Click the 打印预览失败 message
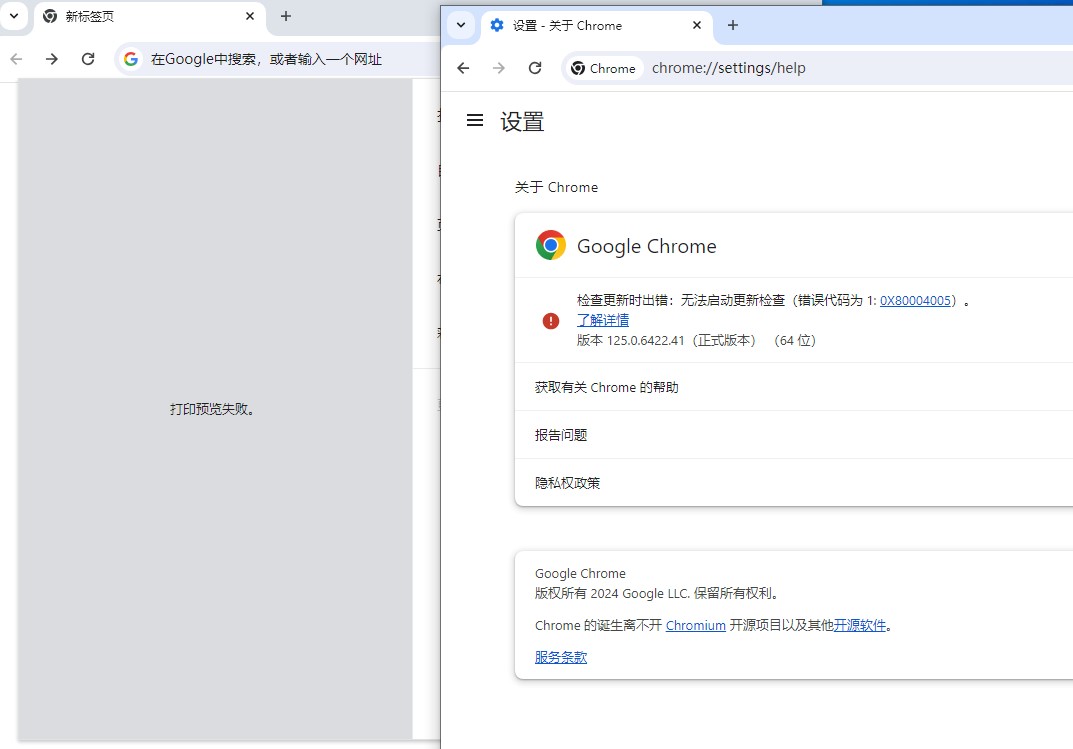1073x749 pixels. [x=214, y=409]
